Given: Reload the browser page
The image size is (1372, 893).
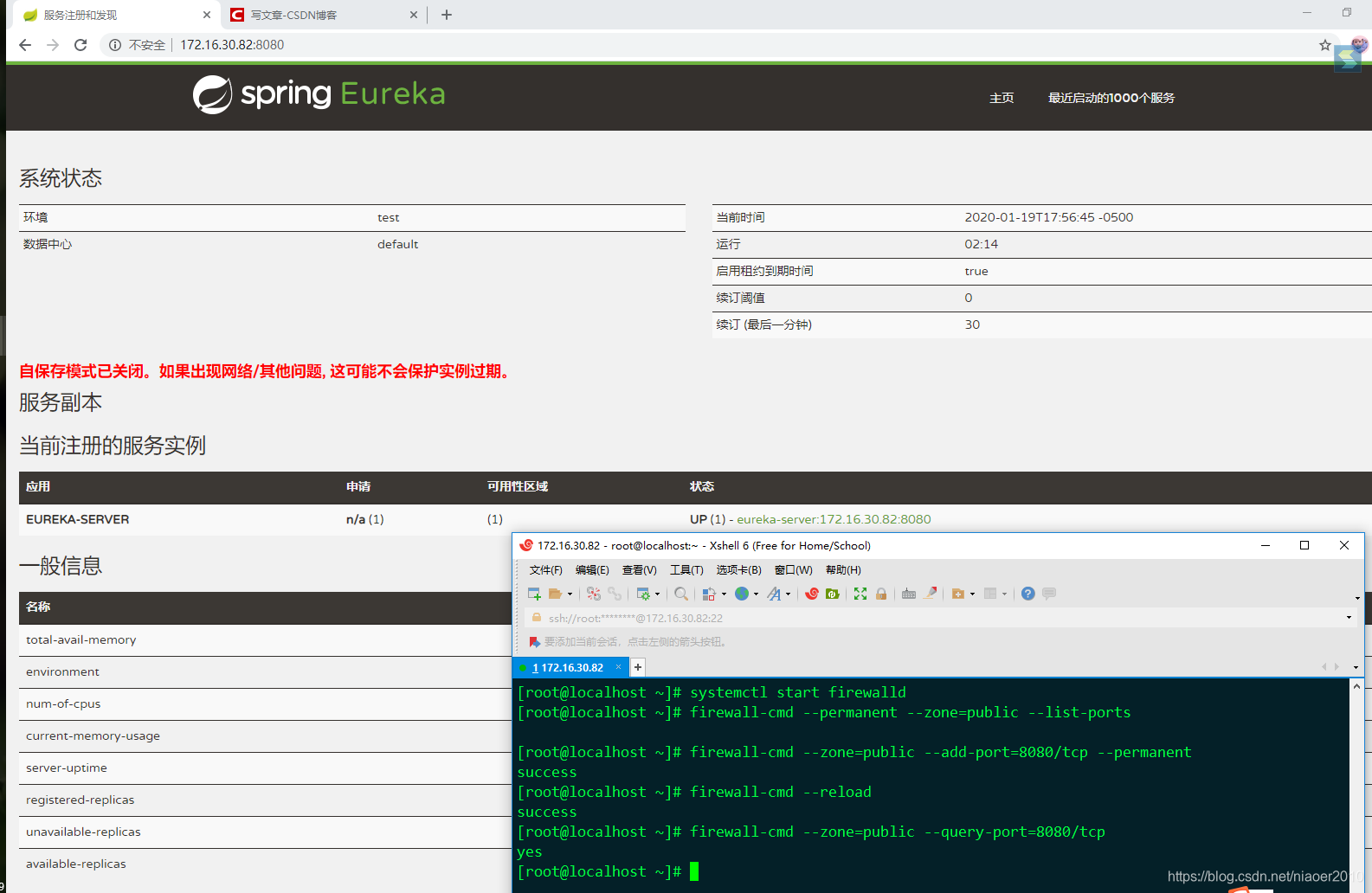Looking at the screenshot, I should pyautogui.click(x=81, y=45).
